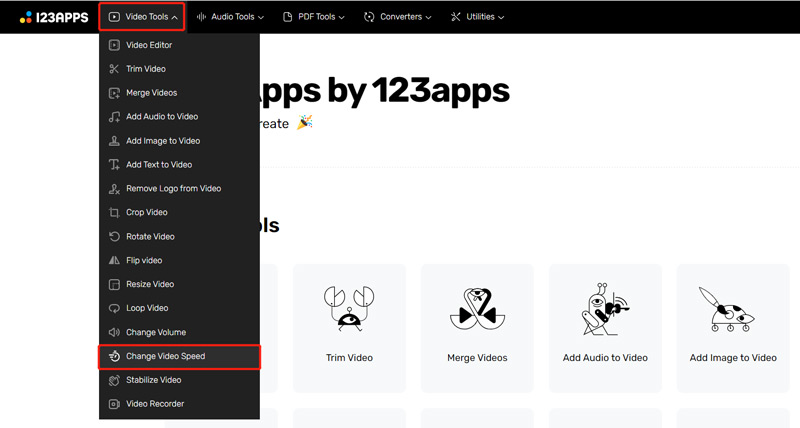This screenshot has width=800, height=428.
Task: Click the Add Text to Video icon
Action: point(114,165)
